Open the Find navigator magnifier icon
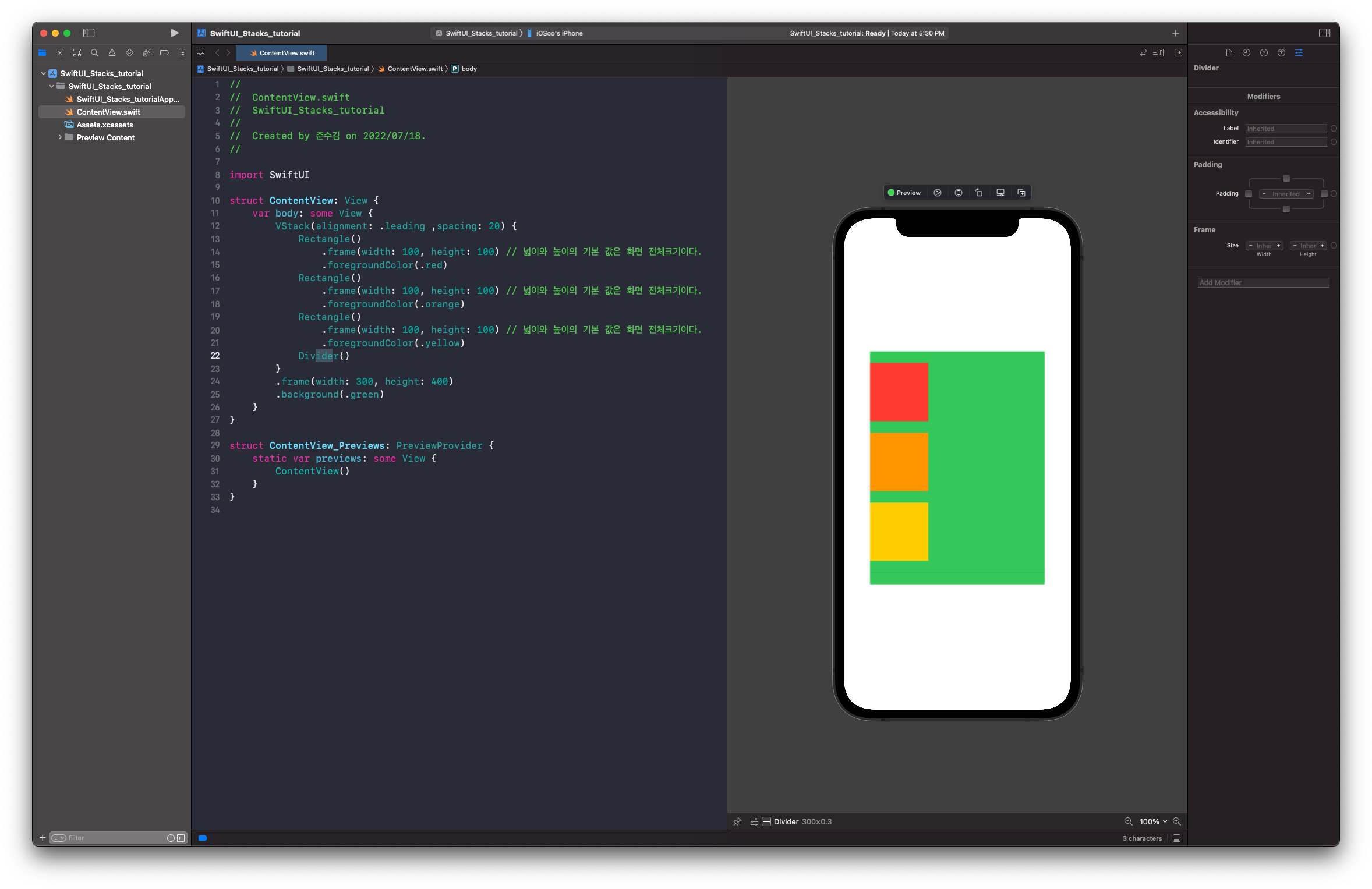1372x889 pixels. pos(94,53)
